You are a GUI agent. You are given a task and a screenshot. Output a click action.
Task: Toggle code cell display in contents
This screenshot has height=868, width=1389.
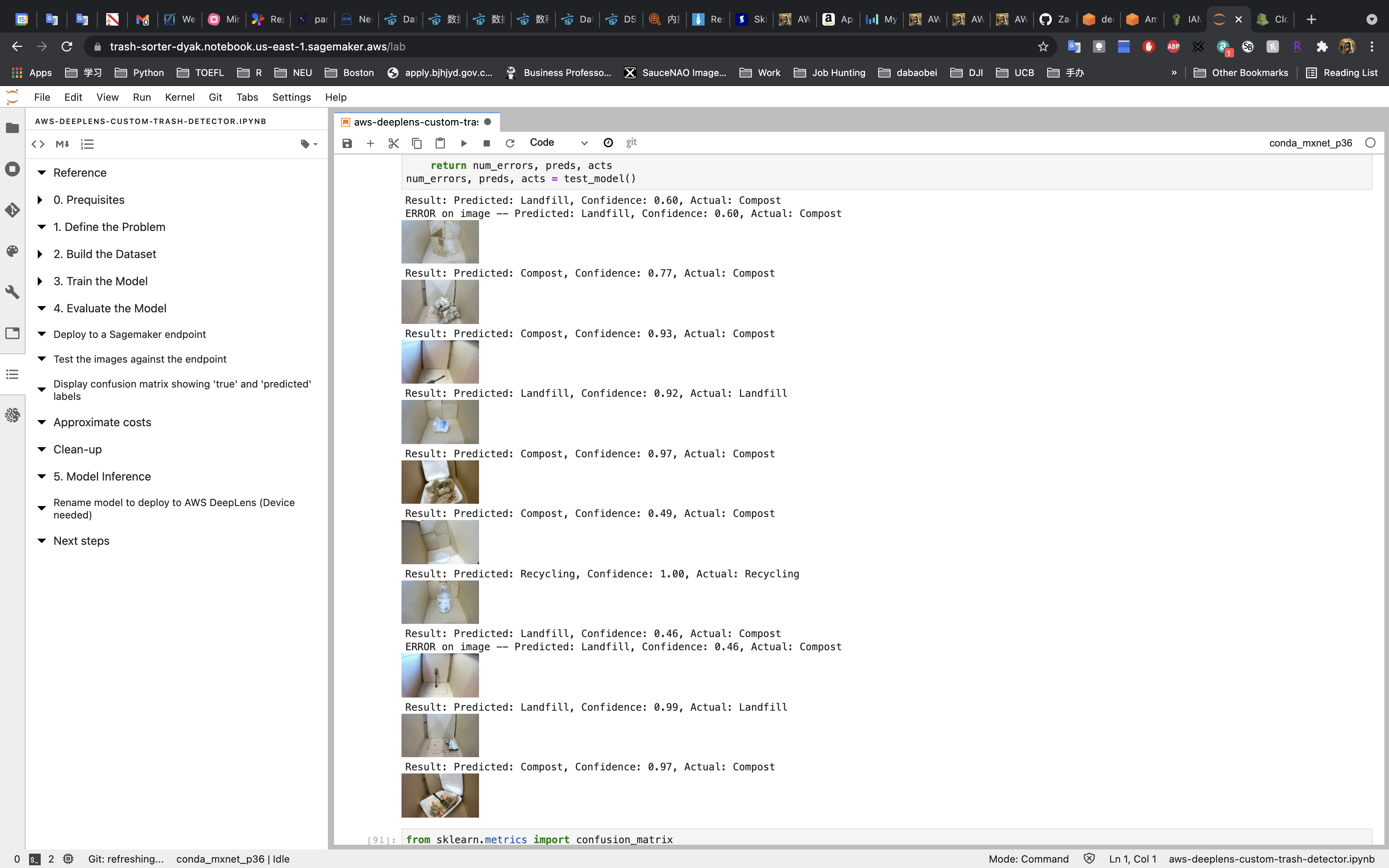(x=38, y=144)
